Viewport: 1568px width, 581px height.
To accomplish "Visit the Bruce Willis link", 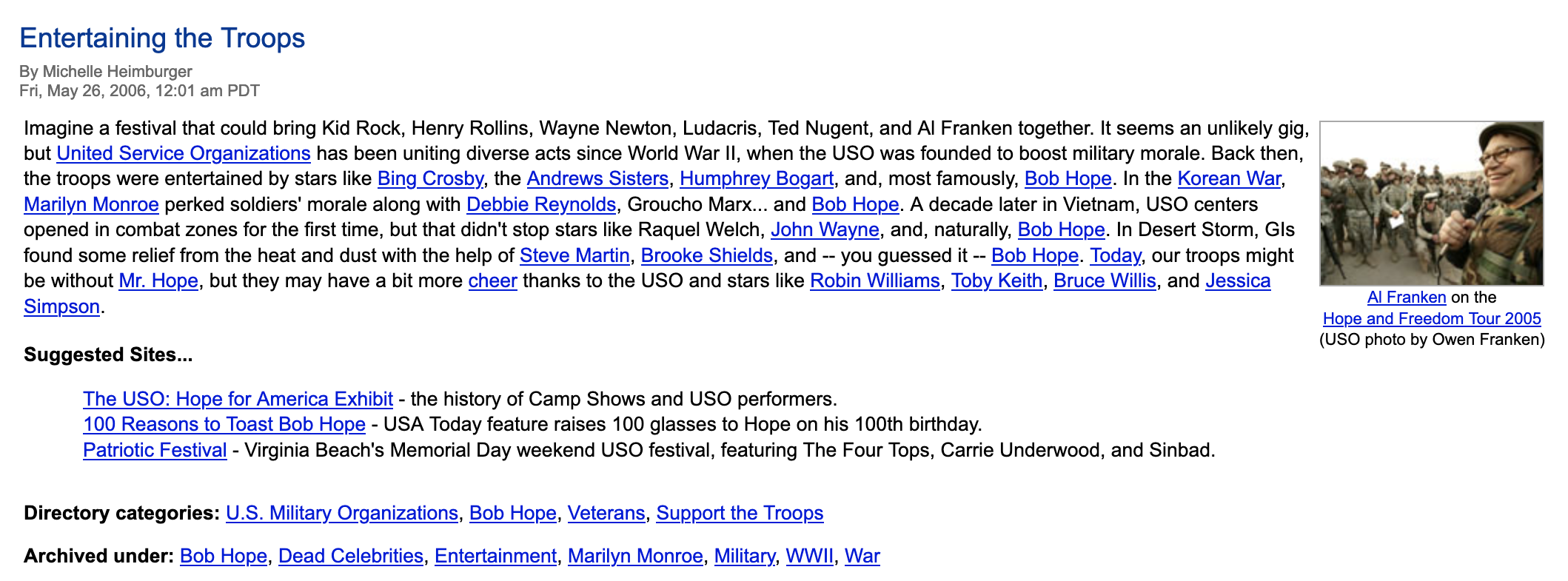I will pos(1105,281).
